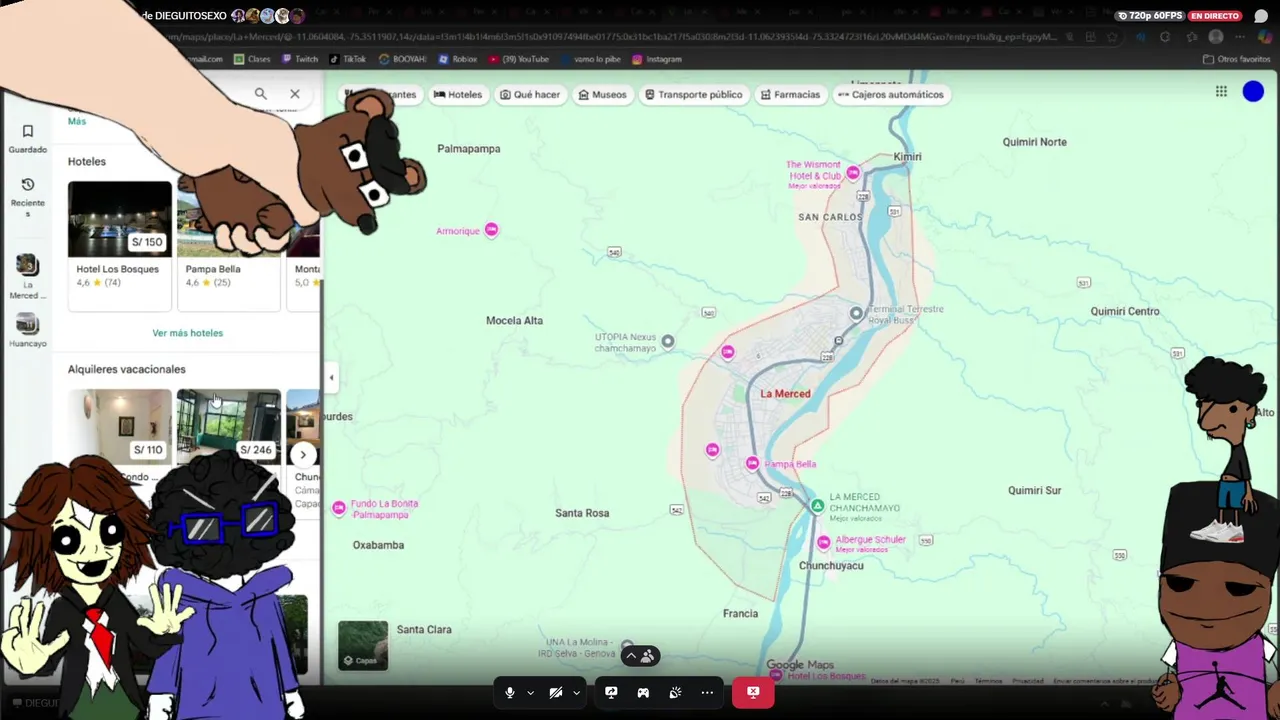Open the BOOYAH! bookmark
This screenshot has height=720, width=1280.
coord(402,59)
